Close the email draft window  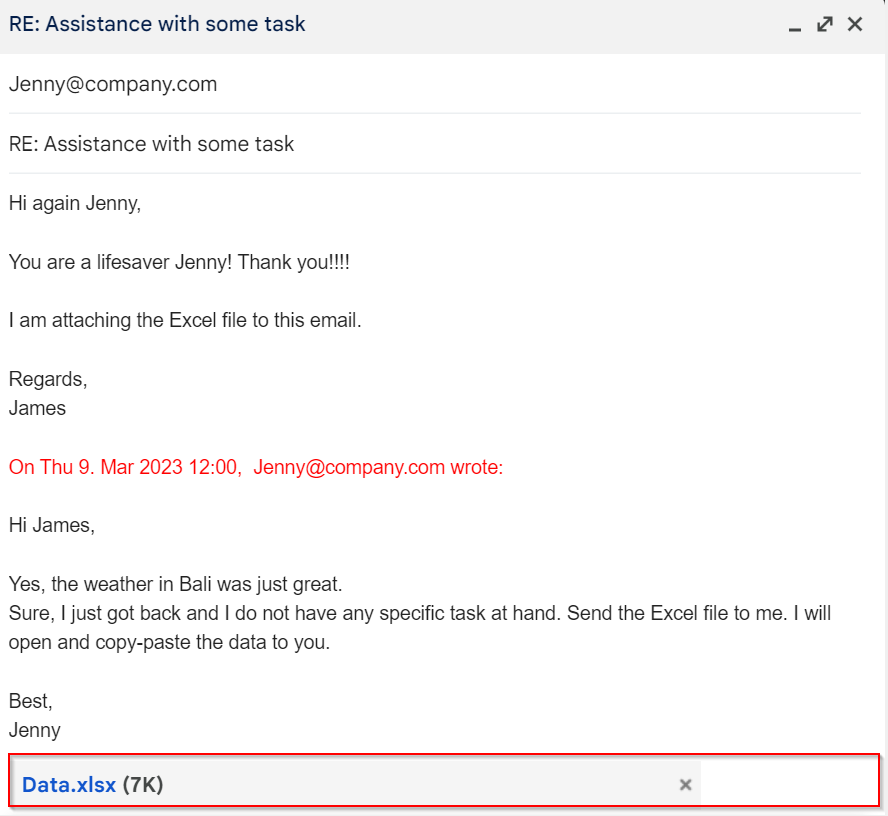point(855,24)
